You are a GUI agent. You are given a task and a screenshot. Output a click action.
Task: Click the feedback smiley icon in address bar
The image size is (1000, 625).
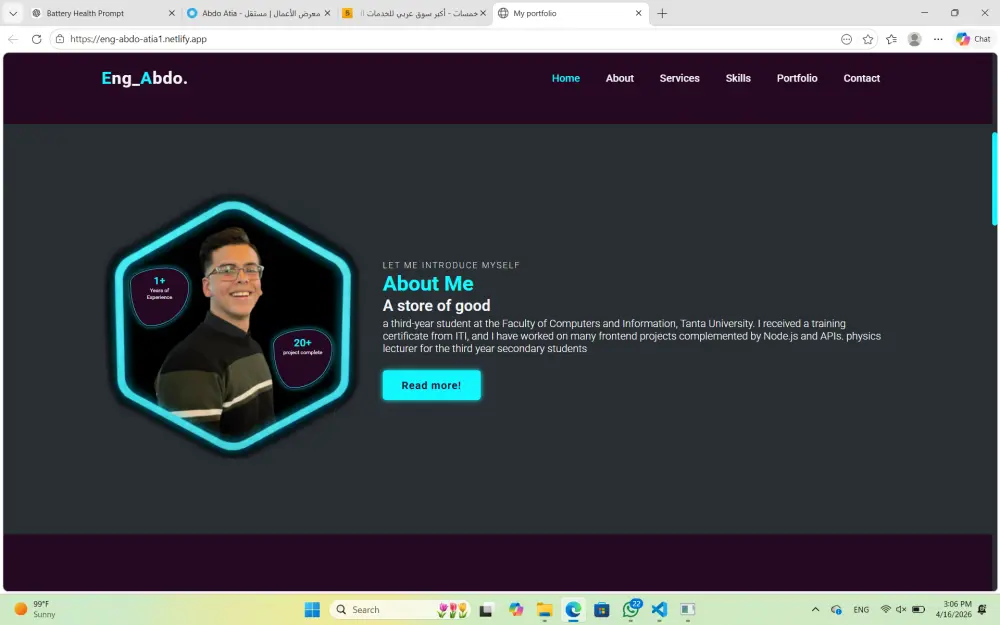pos(846,39)
